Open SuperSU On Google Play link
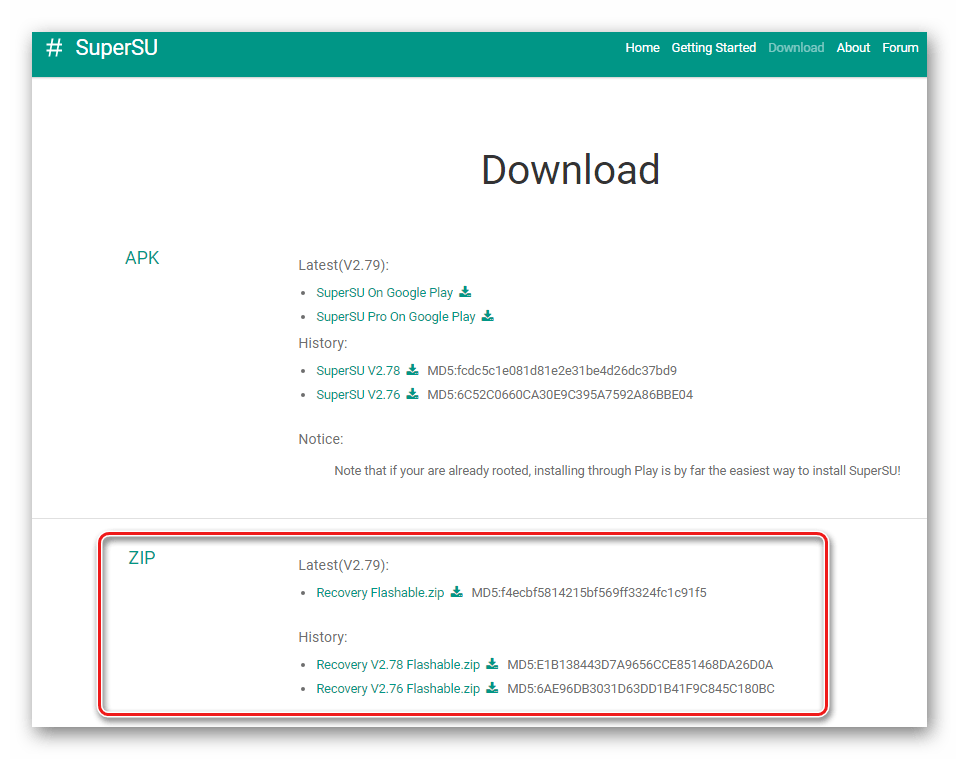This screenshot has width=959, height=759. pyautogui.click(x=384, y=293)
